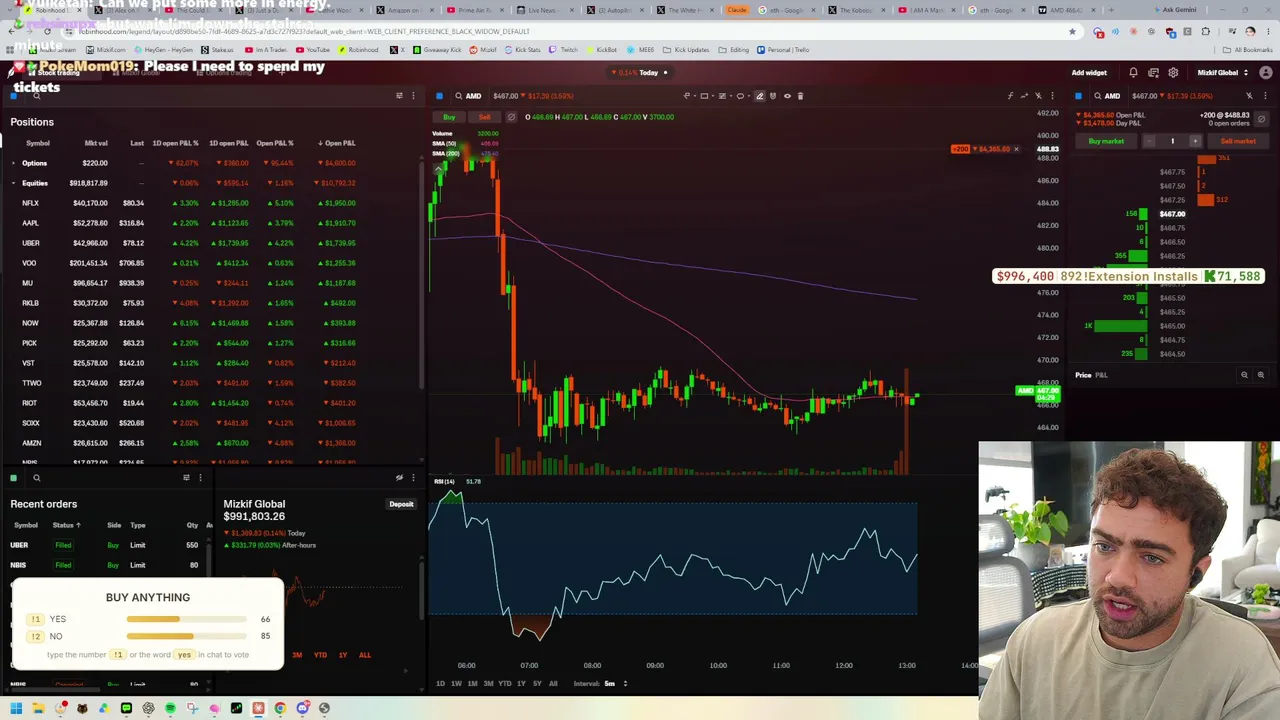The image size is (1280, 720).
Task: Bookmark this page with the star icon
Action: click(x=1073, y=31)
